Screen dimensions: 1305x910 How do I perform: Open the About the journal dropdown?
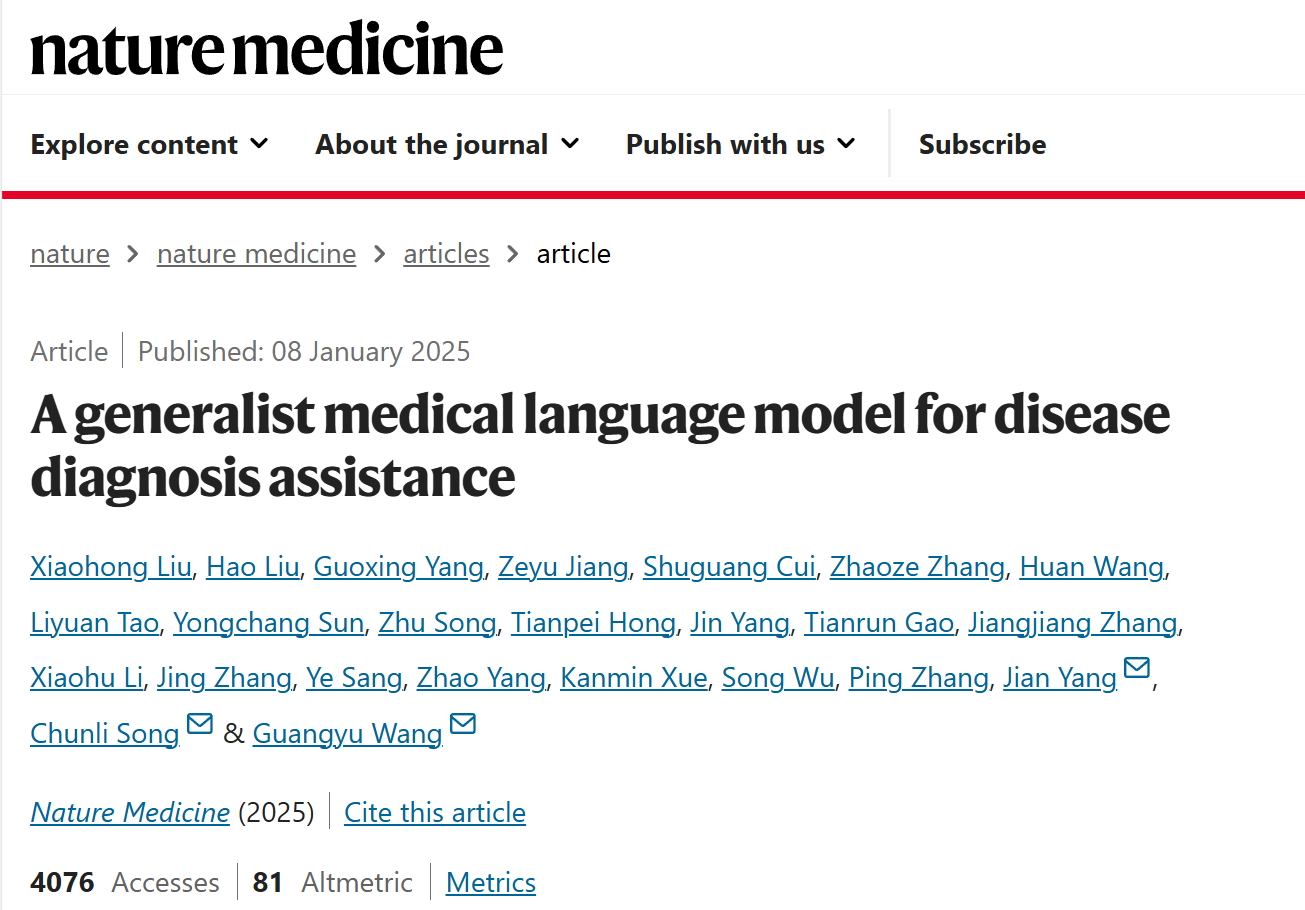pos(447,144)
